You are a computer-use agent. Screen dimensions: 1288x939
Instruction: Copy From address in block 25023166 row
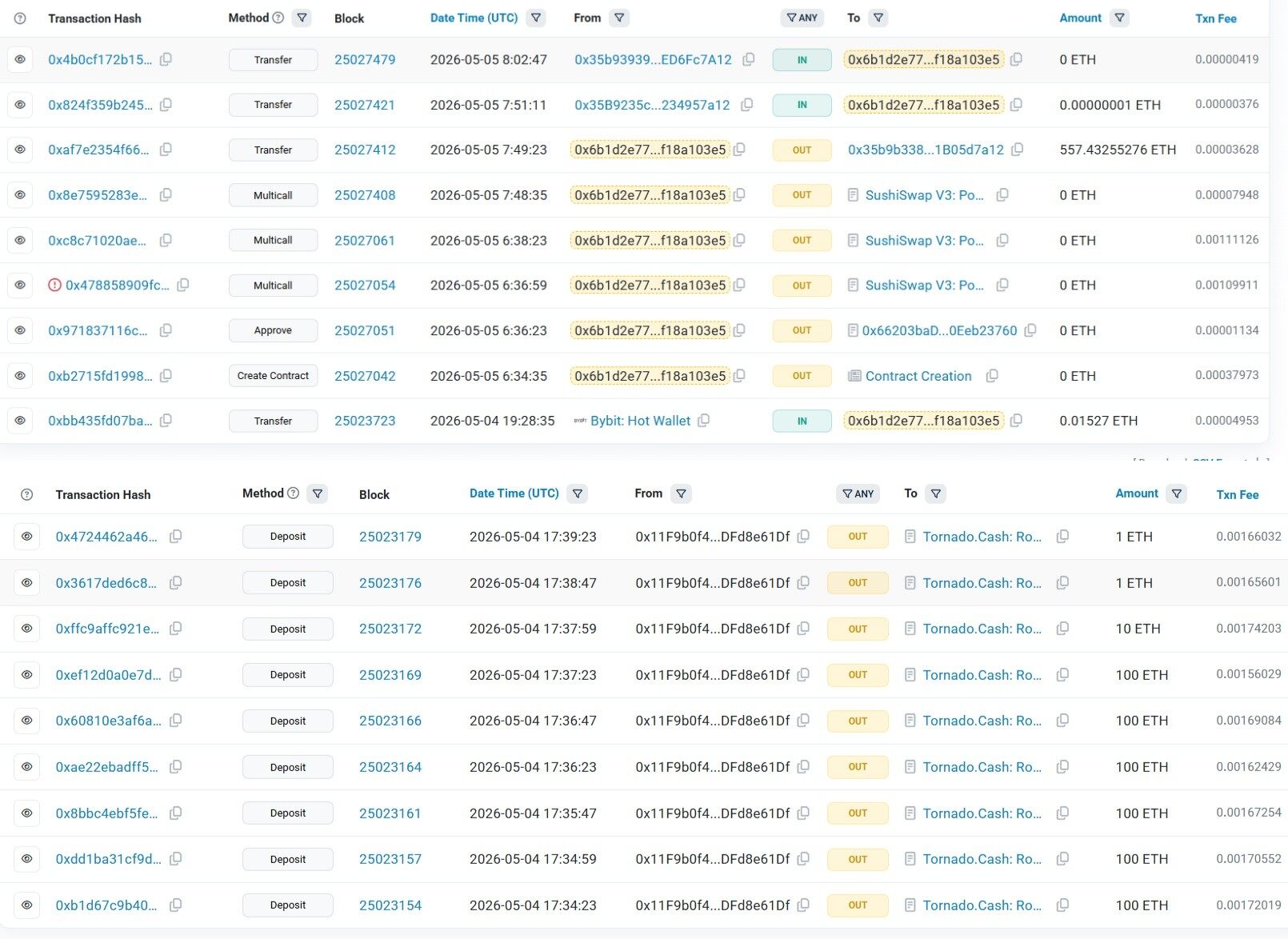(x=803, y=721)
